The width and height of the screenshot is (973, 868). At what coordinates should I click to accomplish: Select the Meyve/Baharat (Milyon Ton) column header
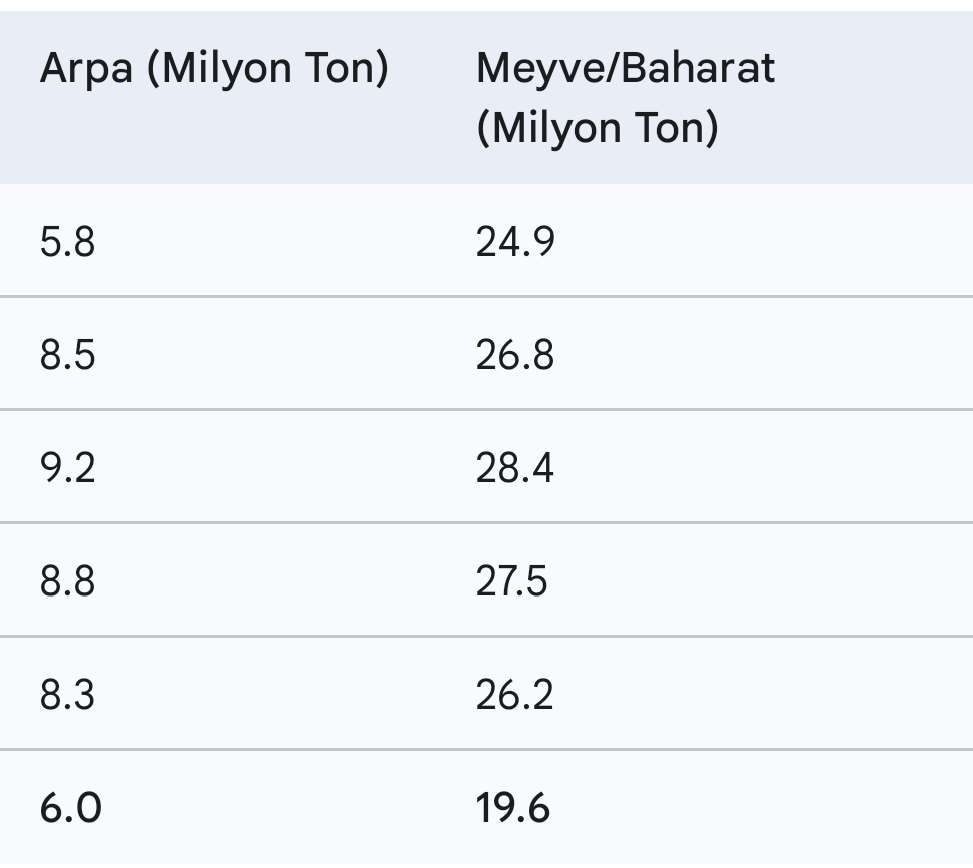[x=625, y=98]
